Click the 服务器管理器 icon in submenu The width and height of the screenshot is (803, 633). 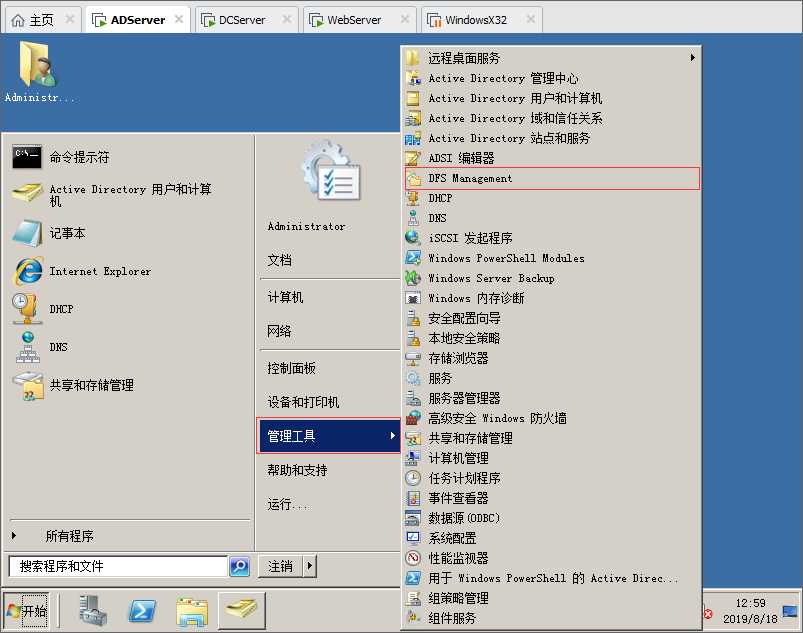click(413, 398)
